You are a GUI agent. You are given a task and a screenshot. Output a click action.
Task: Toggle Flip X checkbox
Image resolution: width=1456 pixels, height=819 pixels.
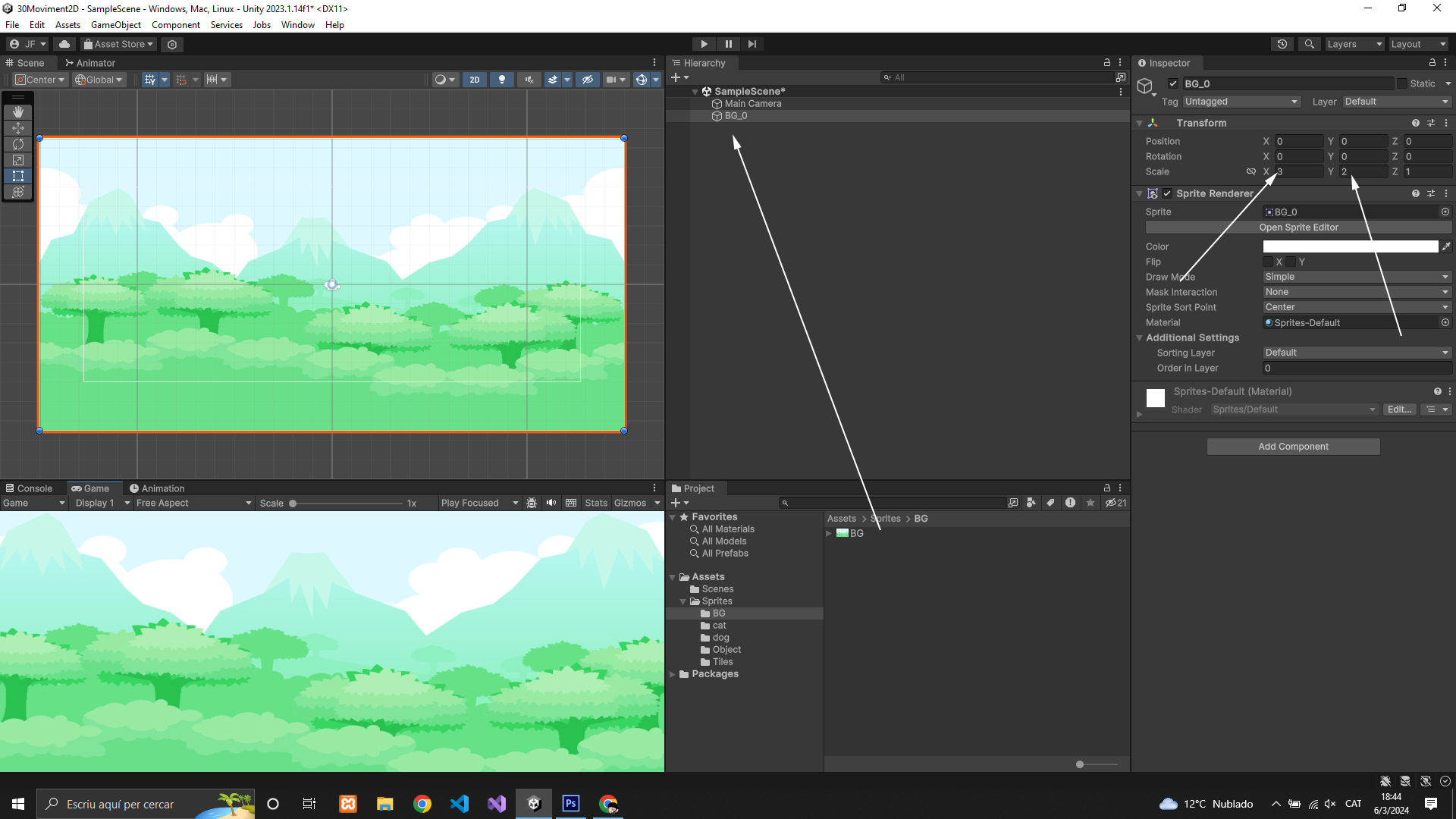[x=1268, y=262]
